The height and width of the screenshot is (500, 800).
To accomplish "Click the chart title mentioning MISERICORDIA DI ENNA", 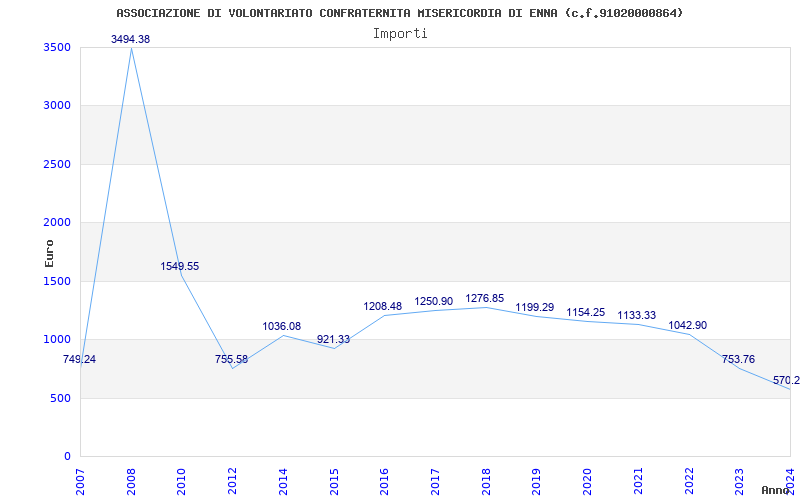I will (399, 13).
